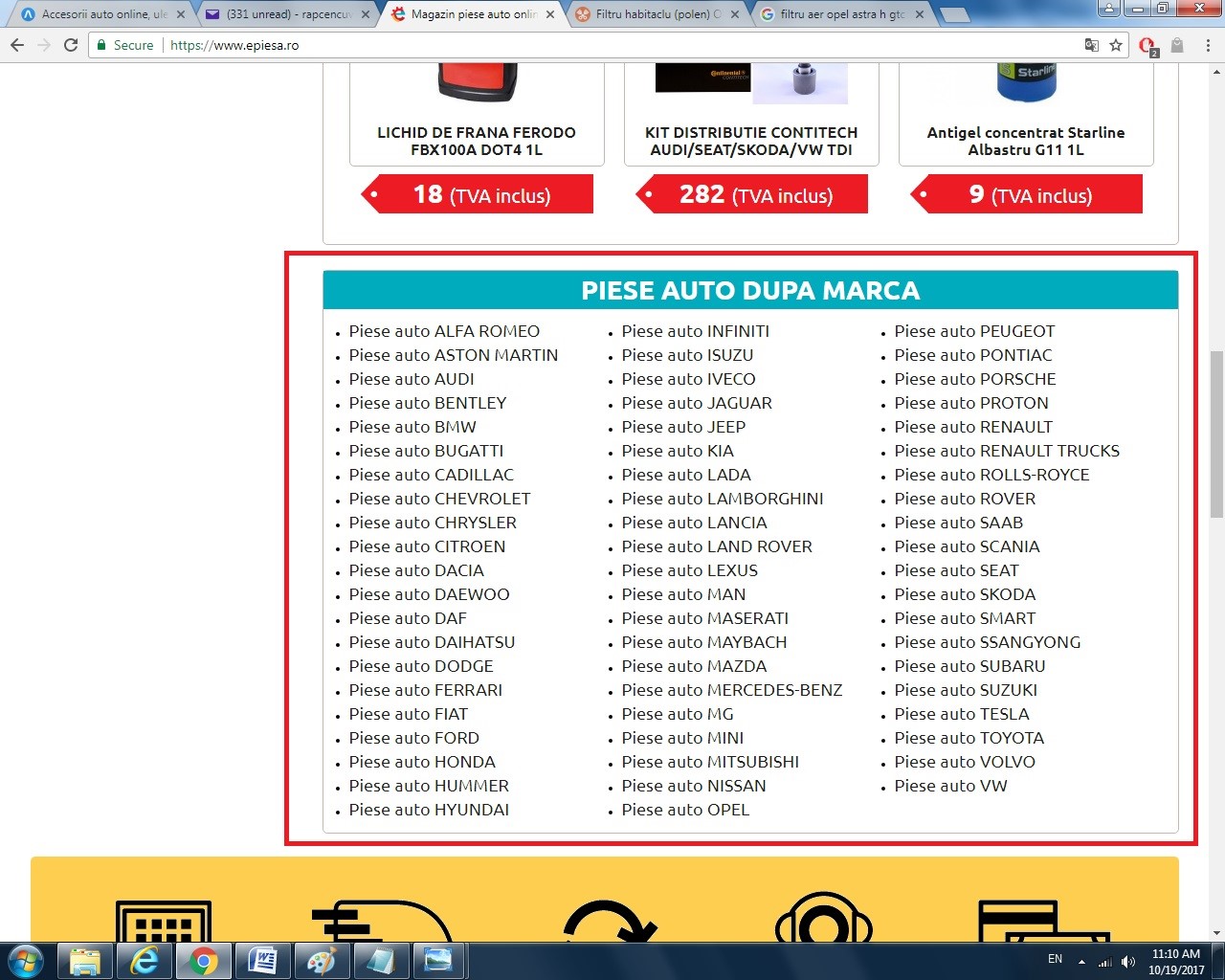Open Piese auto RENAULT TRUCKS link
This screenshot has width=1225, height=980.
click(1007, 451)
